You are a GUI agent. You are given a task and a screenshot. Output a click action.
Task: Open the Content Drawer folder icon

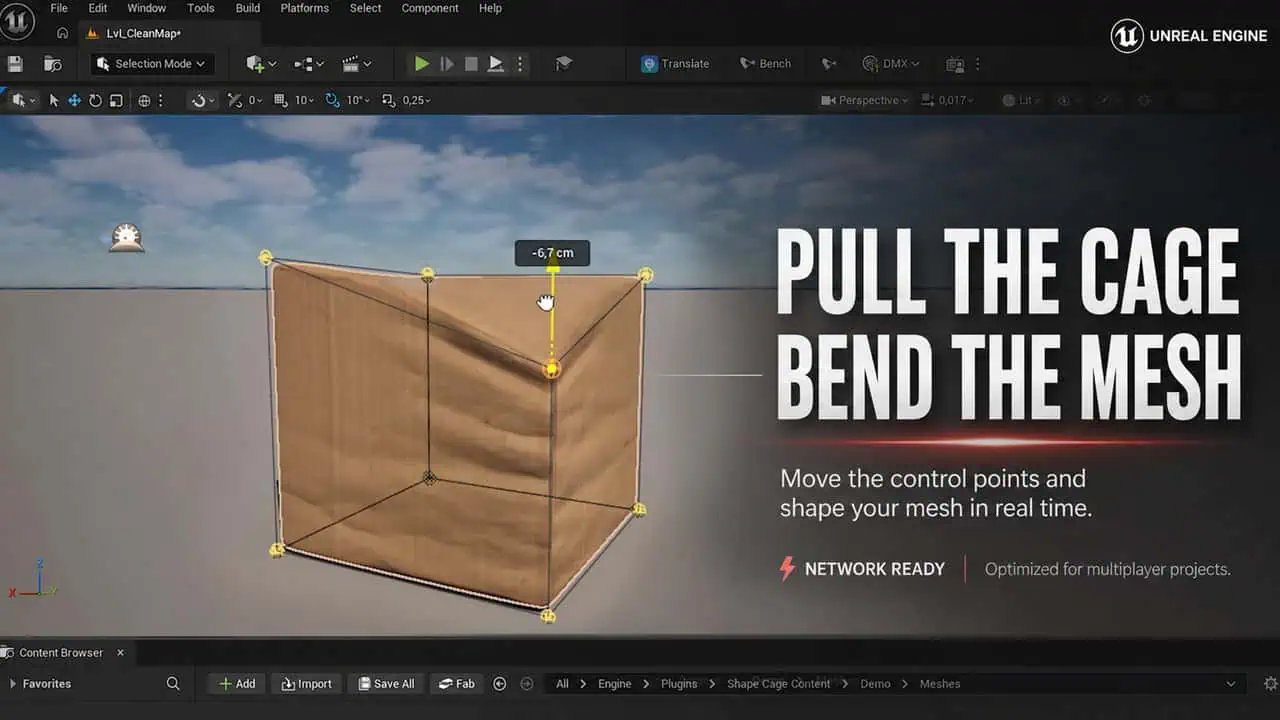click(52, 64)
